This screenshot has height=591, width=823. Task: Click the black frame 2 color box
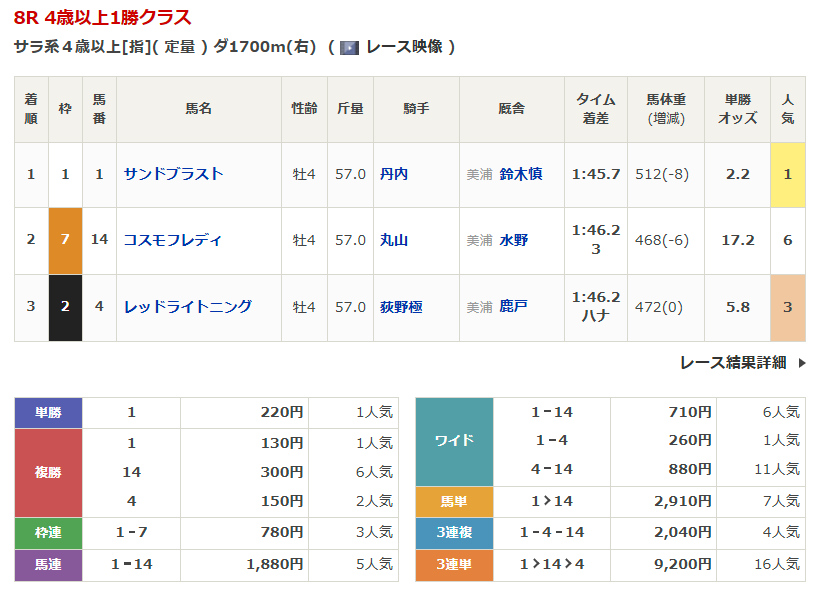point(65,307)
